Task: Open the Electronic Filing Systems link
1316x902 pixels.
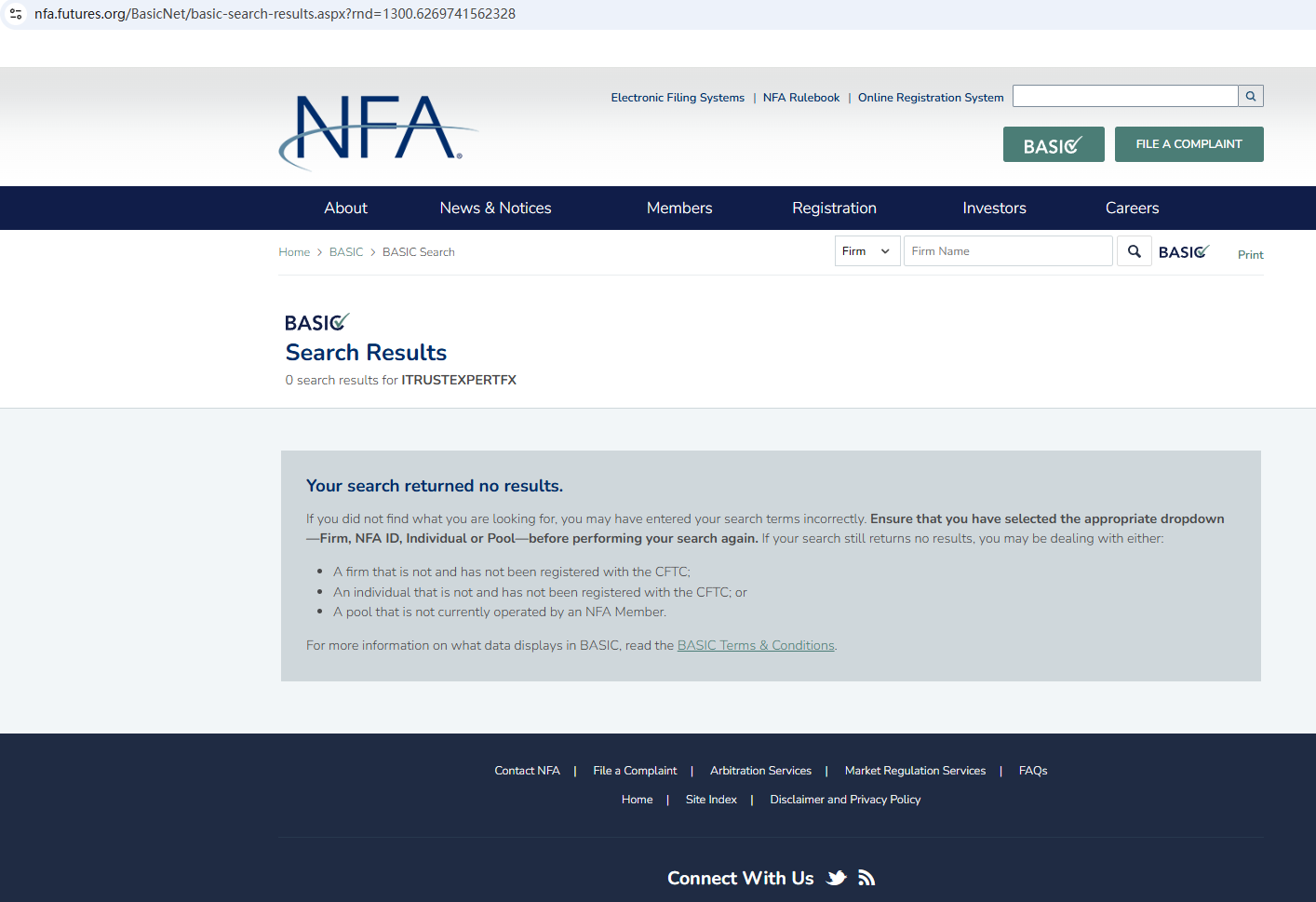Action: [x=678, y=98]
